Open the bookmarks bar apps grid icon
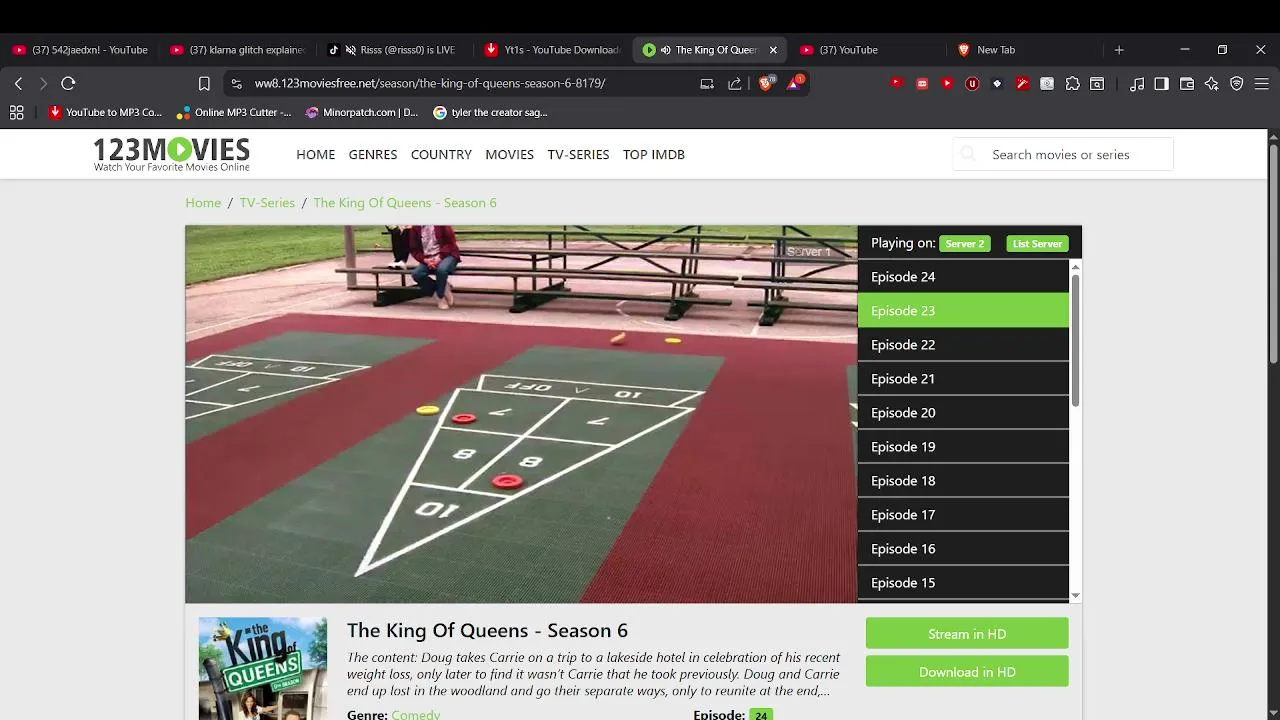This screenshot has width=1280, height=720. [16, 113]
